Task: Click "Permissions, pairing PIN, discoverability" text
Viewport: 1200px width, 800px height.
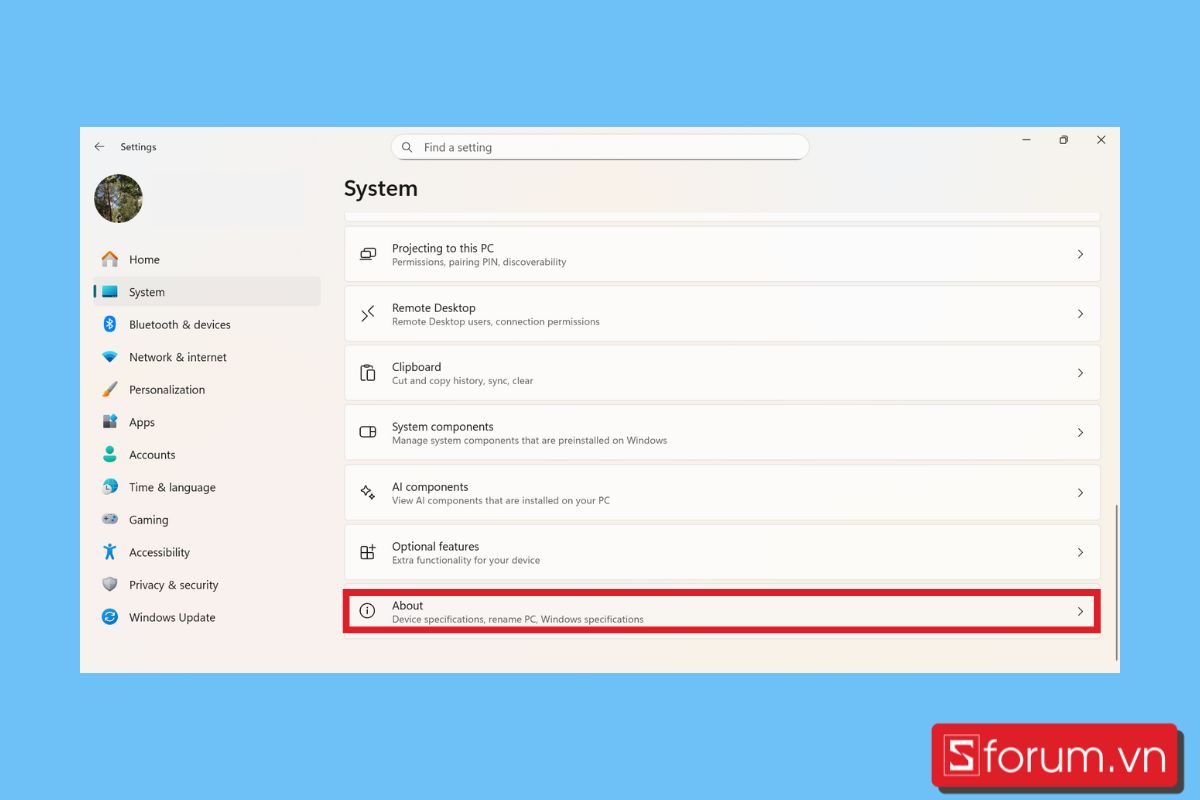Action: 479,262
